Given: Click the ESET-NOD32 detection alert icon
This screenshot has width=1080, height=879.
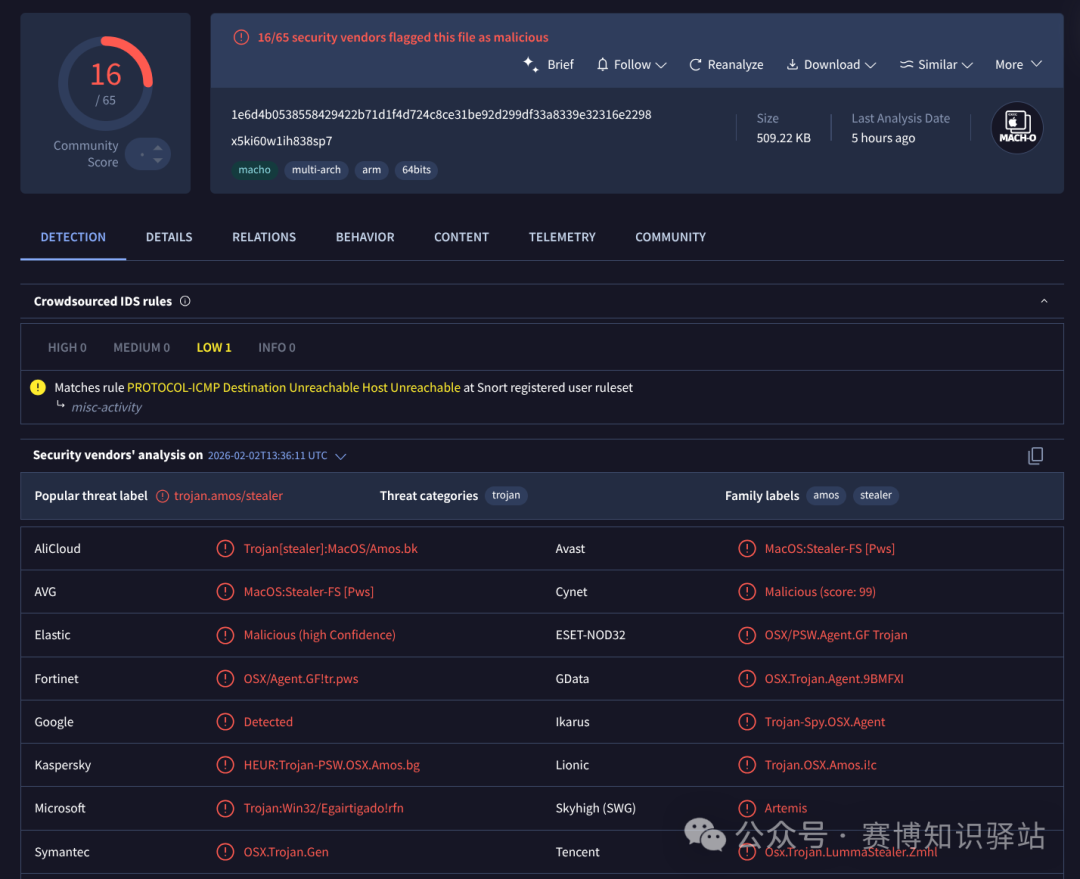Looking at the screenshot, I should pyautogui.click(x=747, y=635).
